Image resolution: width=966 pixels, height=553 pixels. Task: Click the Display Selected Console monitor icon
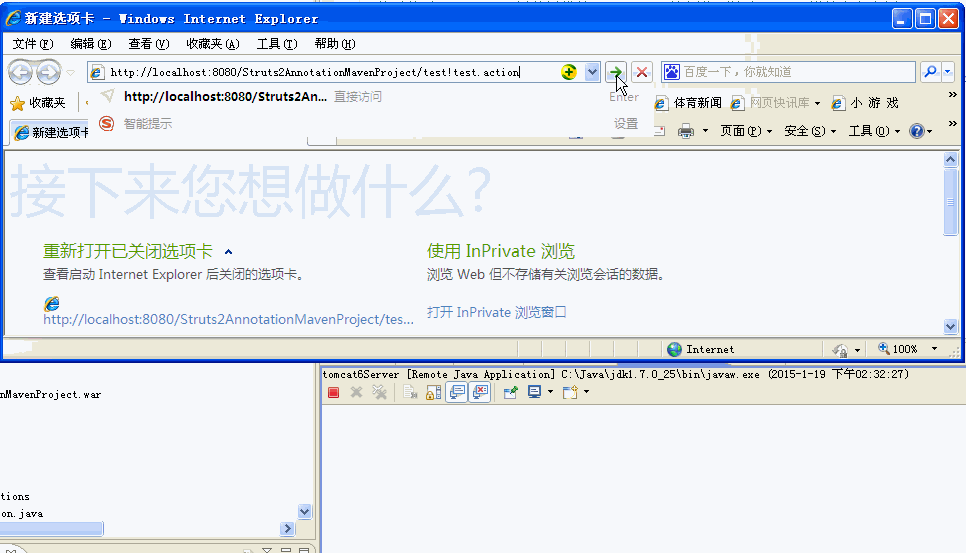tap(534, 392)
